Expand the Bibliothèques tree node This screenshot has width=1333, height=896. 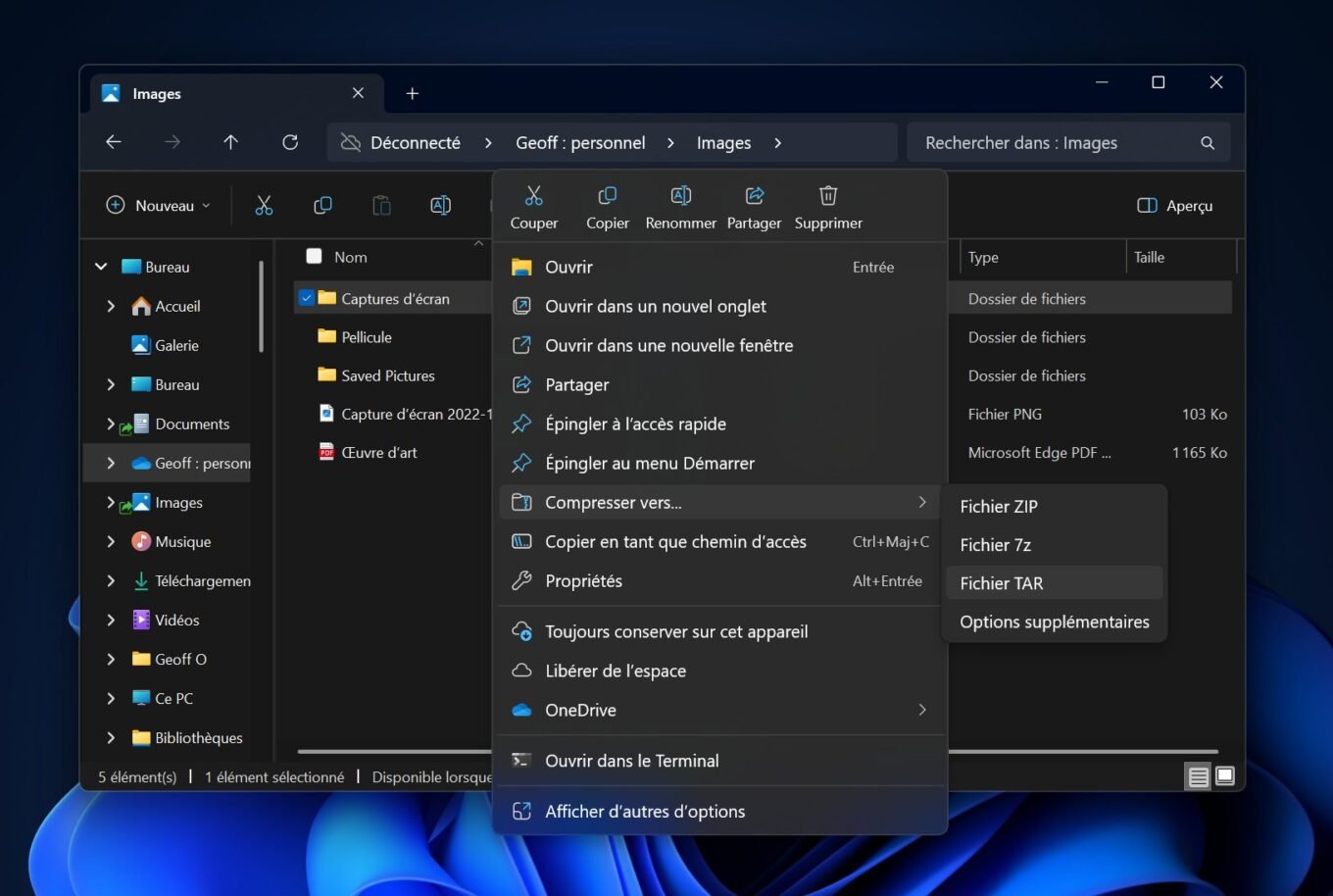click(111, 737)
